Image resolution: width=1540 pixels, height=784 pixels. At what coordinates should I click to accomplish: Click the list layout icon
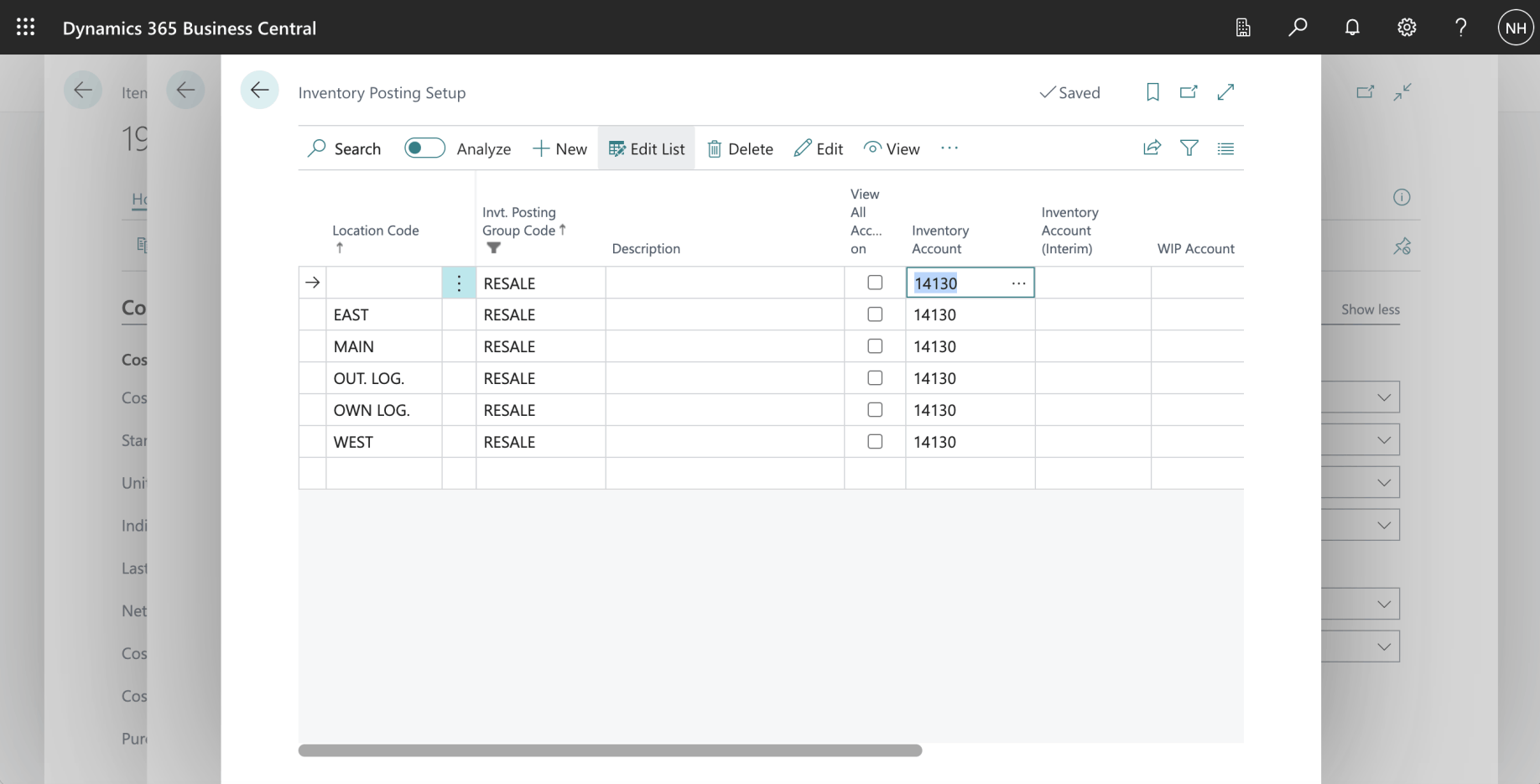click(x=1225, y=148)
